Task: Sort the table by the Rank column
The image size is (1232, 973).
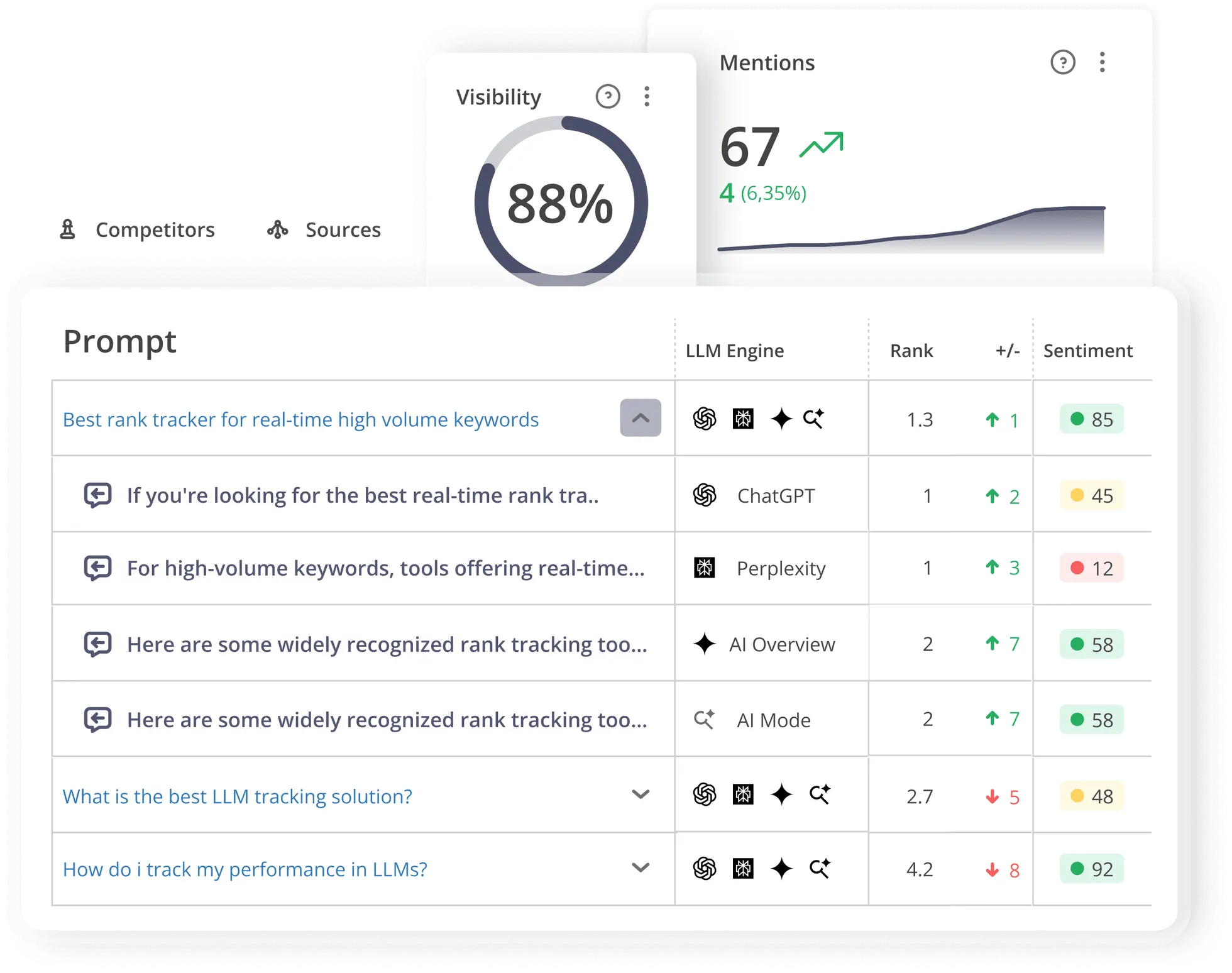Action: [911, 351]
